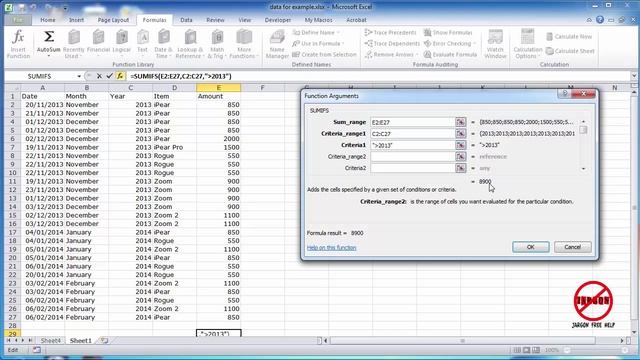Click the formula bar Cancel X icon
640x360 pixels.
click(x=99, y=76)
